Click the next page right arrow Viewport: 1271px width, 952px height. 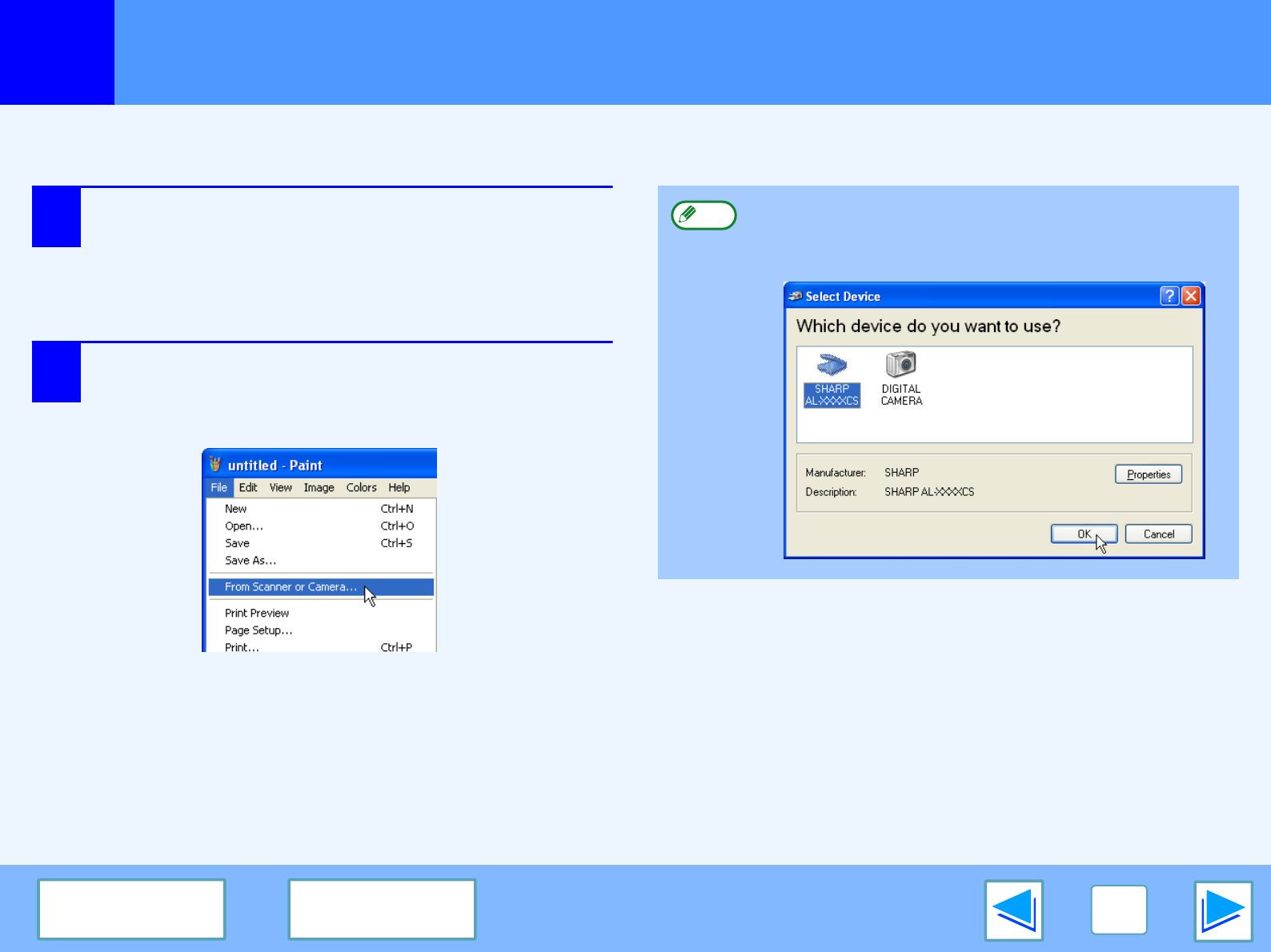(1222, 910)
